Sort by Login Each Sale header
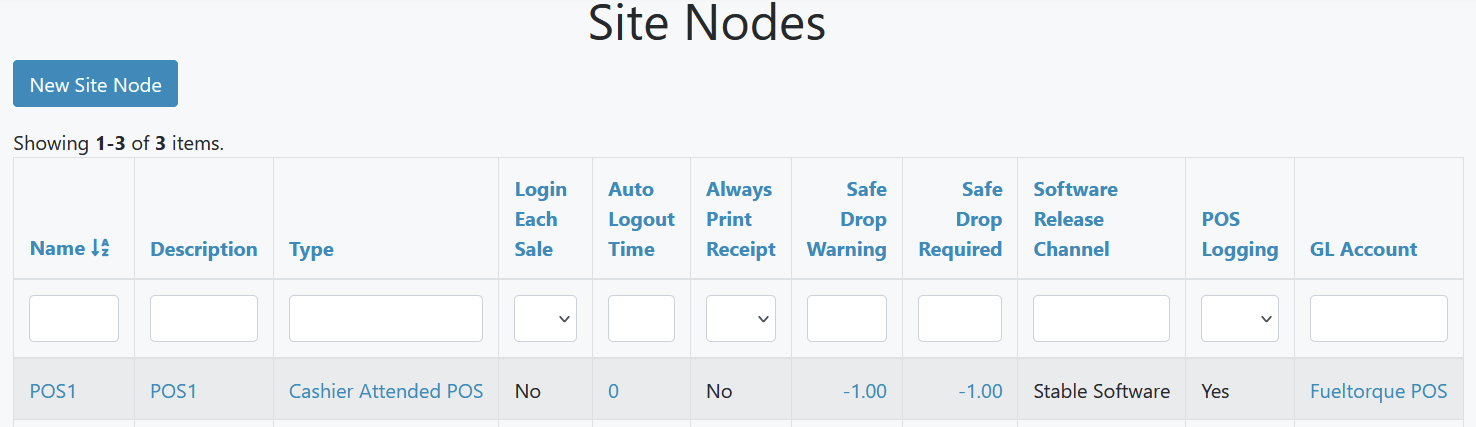 [x=541, y=219]
